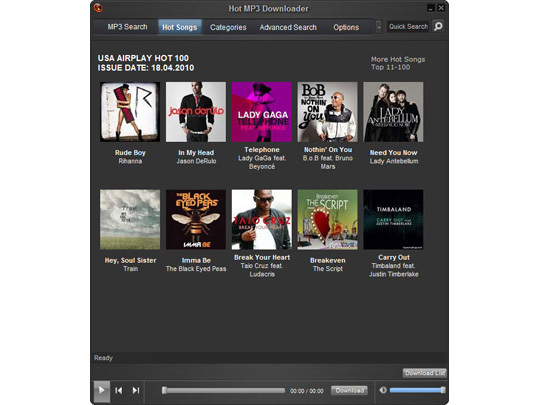Select The Script Breakeven album cover
This screenshot has height=405, width=540.
click(x=328, y=219)
